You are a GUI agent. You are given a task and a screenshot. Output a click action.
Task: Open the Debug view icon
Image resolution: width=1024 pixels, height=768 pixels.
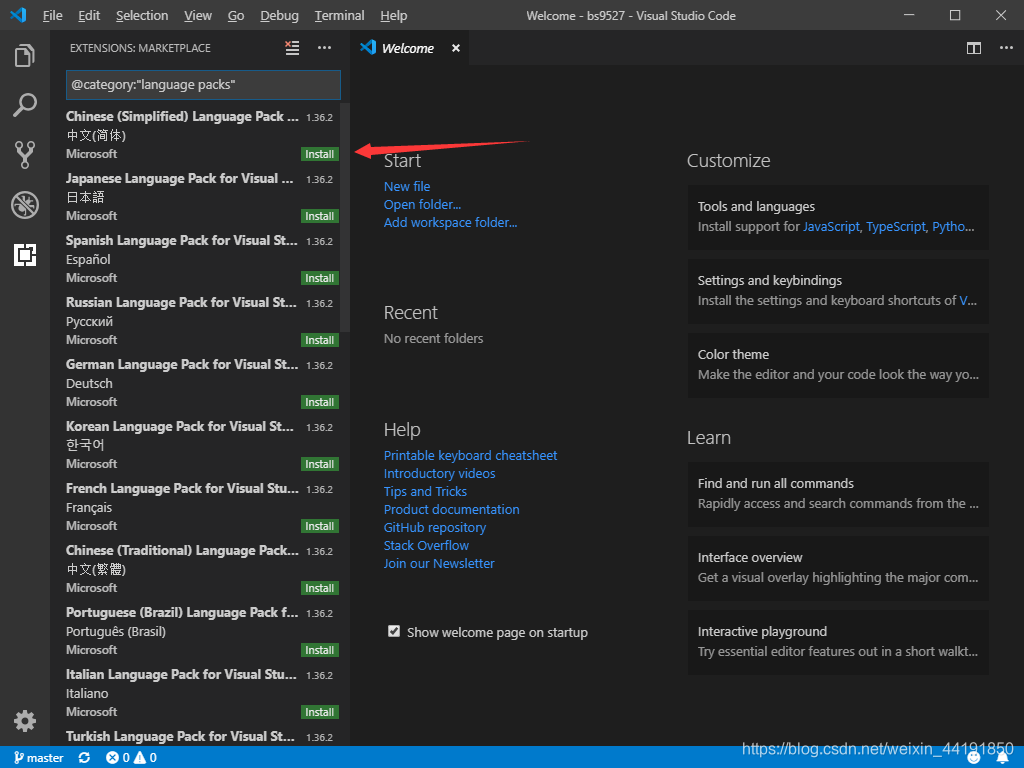tap(25, 205)
